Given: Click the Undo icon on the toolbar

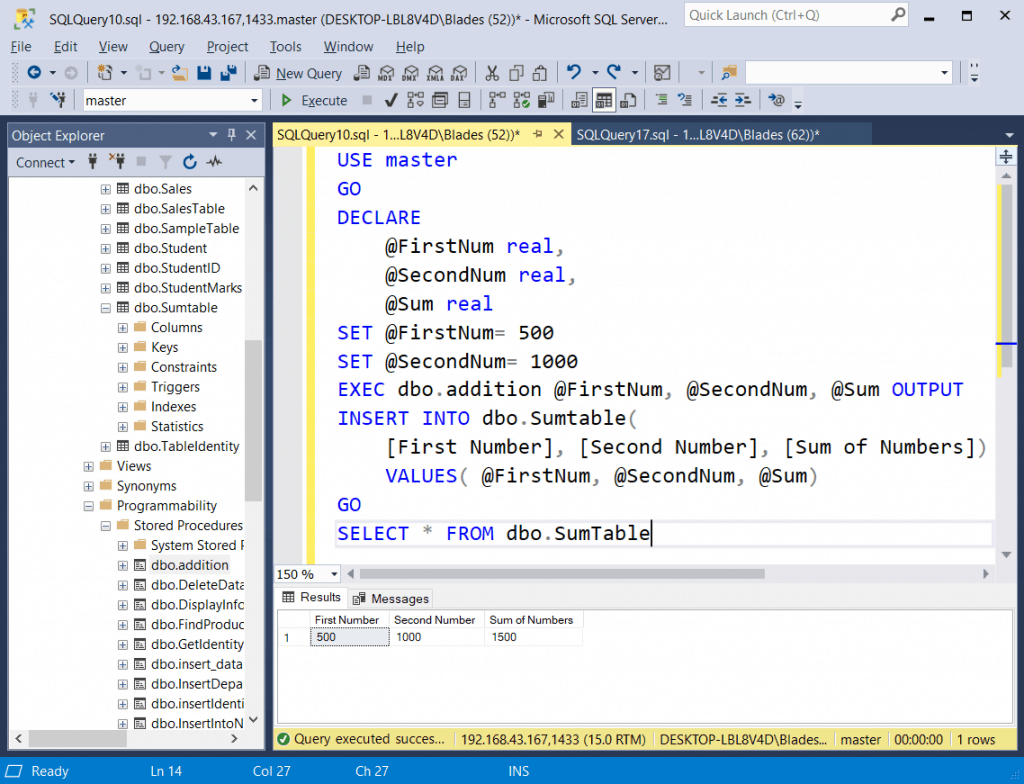Looking at the screenshot, I should 573,71.
